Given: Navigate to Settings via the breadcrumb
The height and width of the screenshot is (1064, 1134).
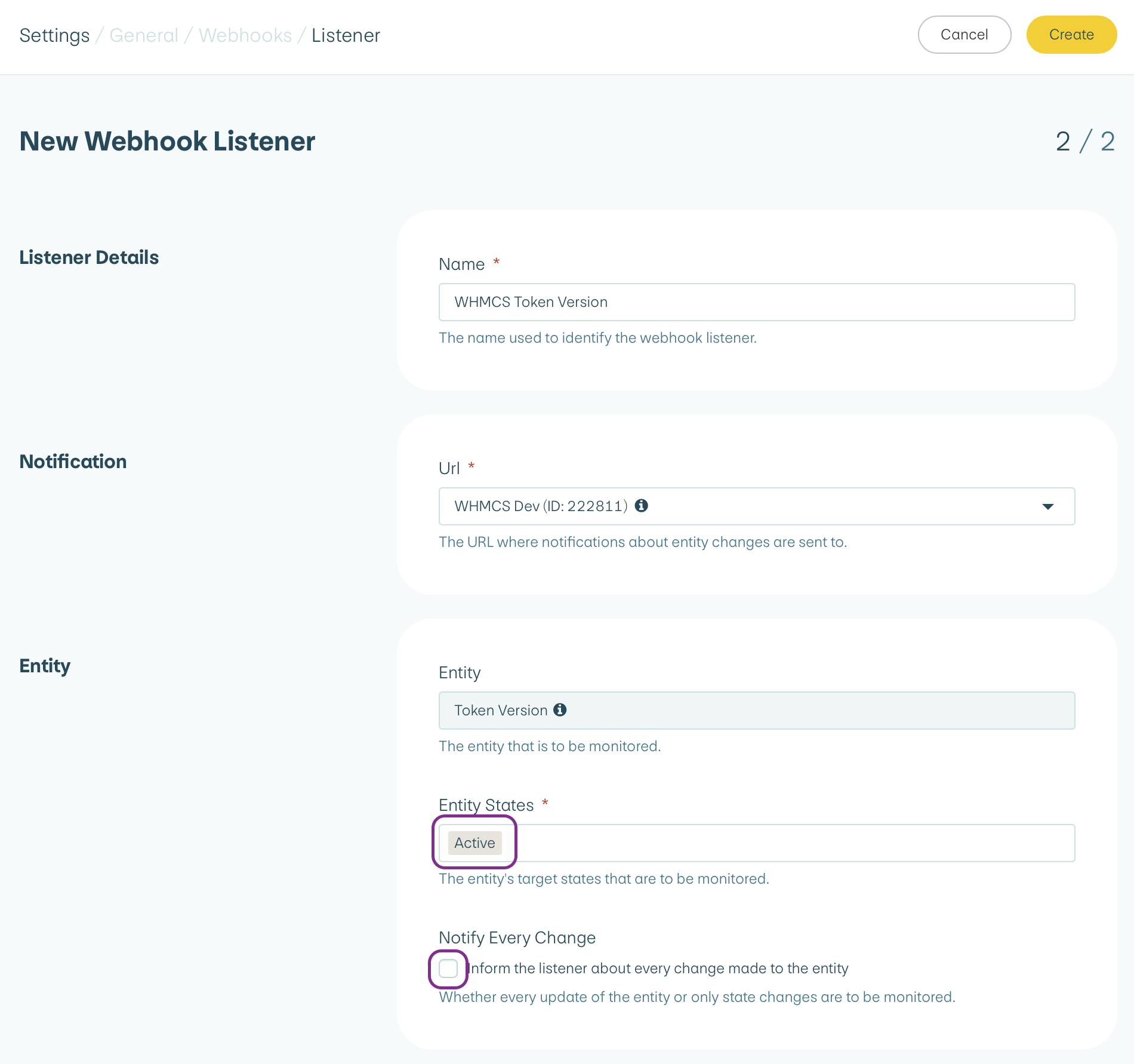Looking at the screenshot, I should pos(54,35).
